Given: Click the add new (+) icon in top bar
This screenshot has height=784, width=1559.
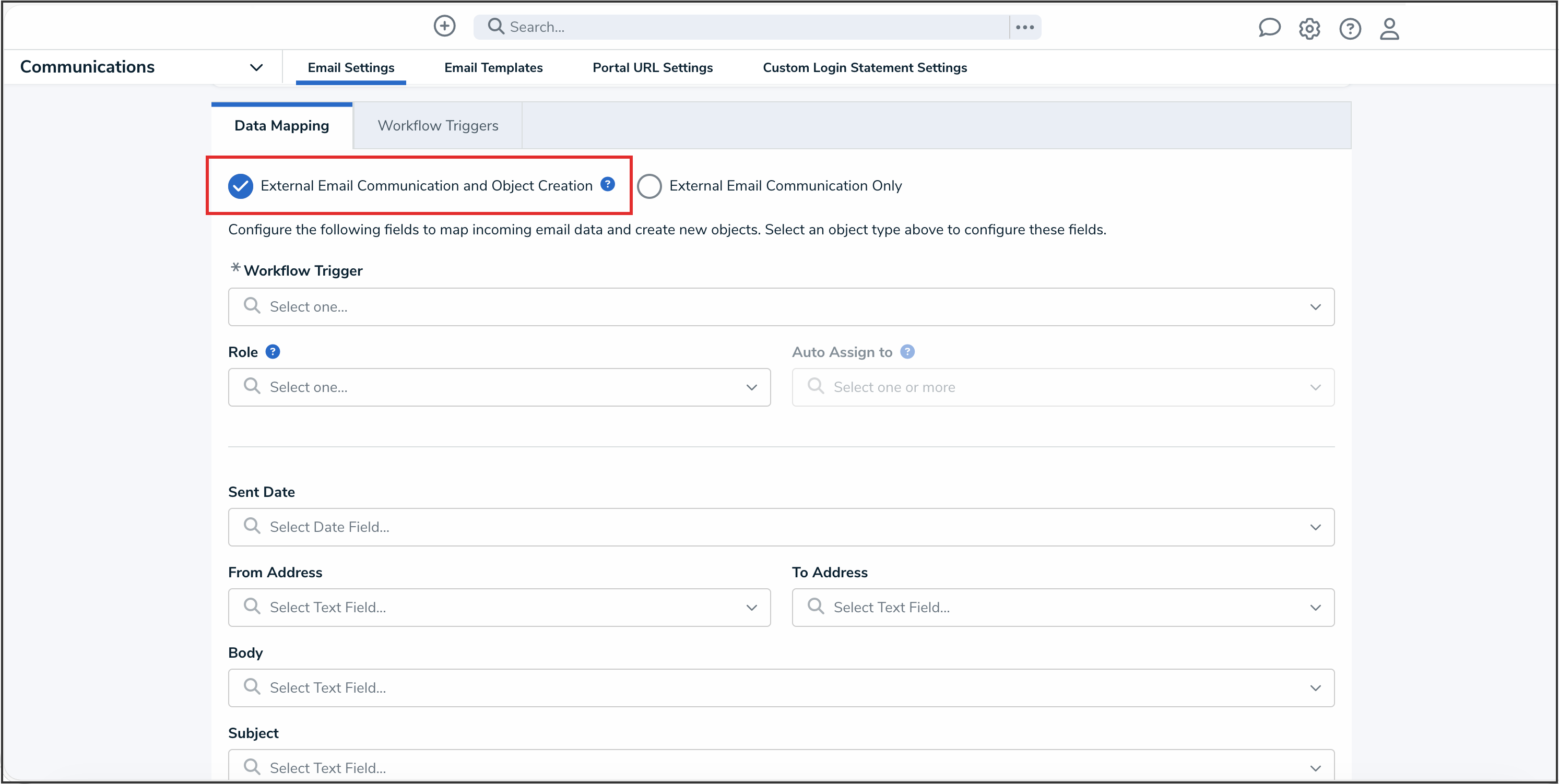Looking at the screenshot, I should 444,26.
